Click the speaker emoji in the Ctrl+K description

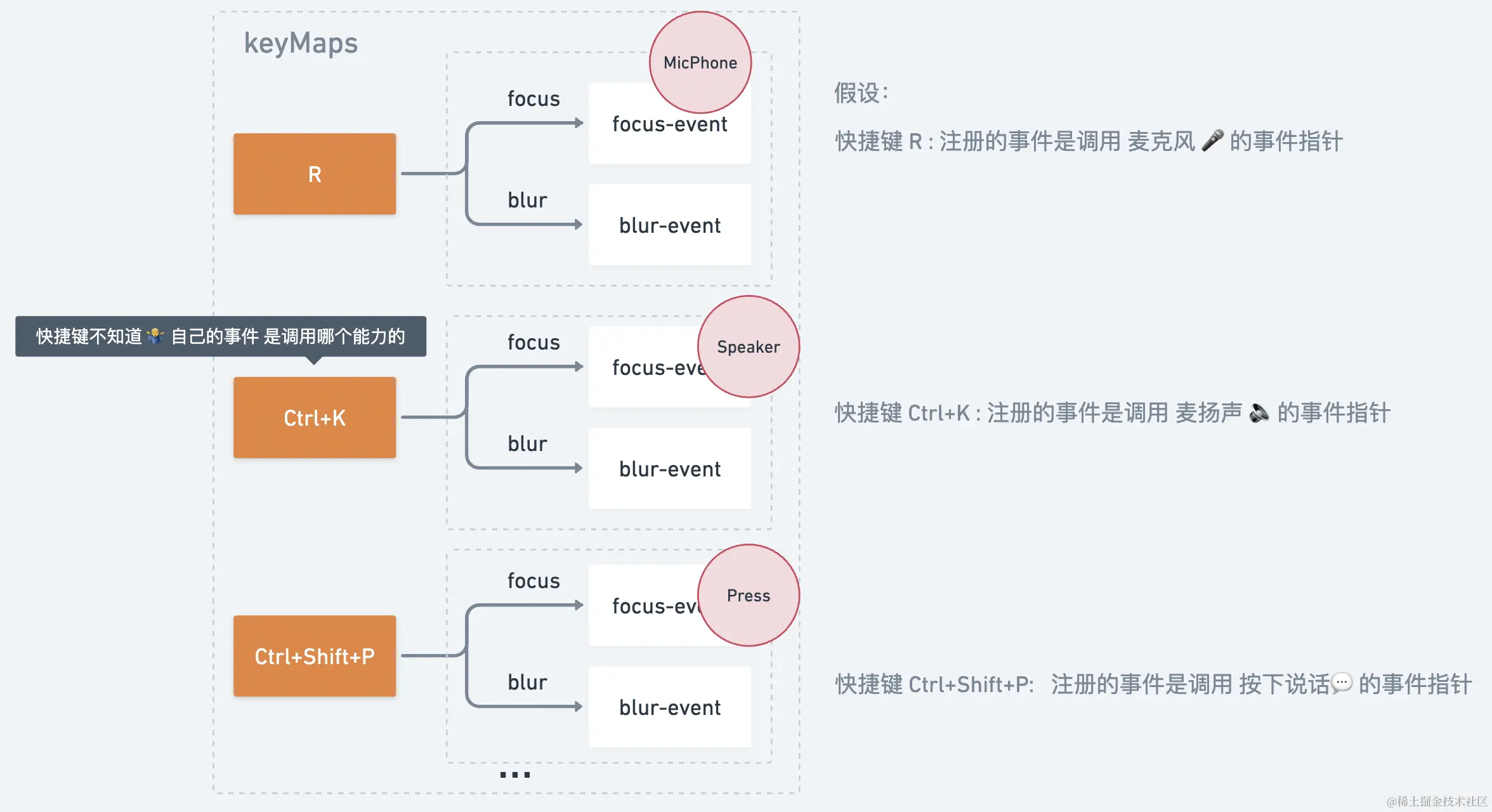point(1259,413)
